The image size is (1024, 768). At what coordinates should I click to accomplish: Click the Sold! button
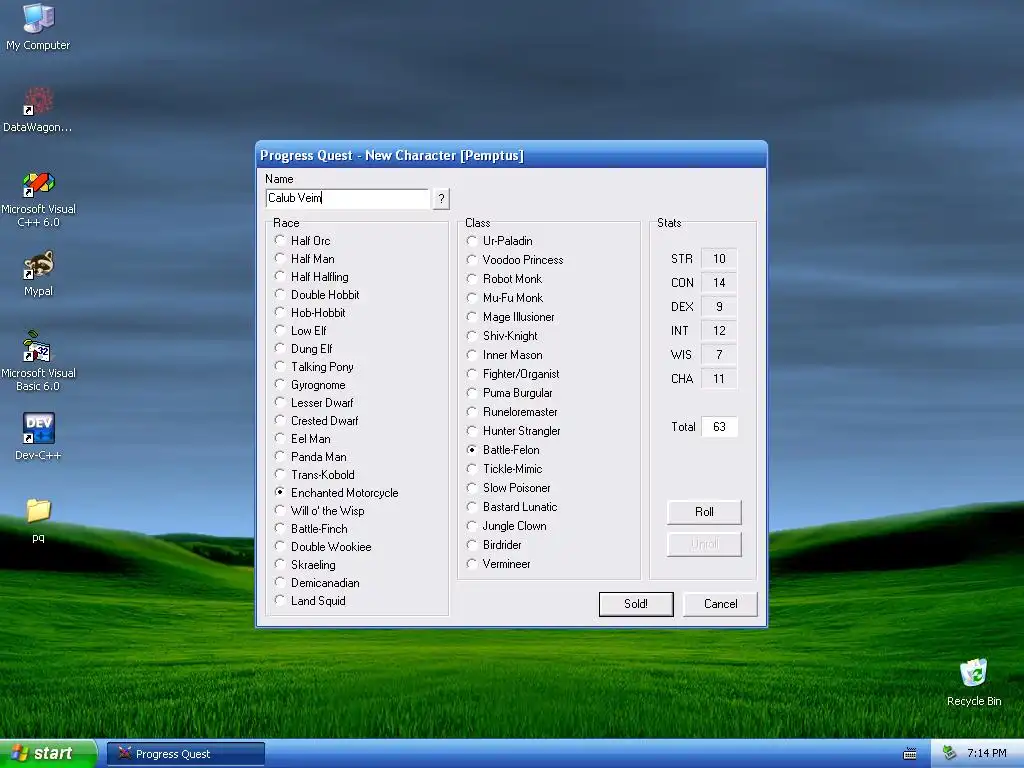635,603
